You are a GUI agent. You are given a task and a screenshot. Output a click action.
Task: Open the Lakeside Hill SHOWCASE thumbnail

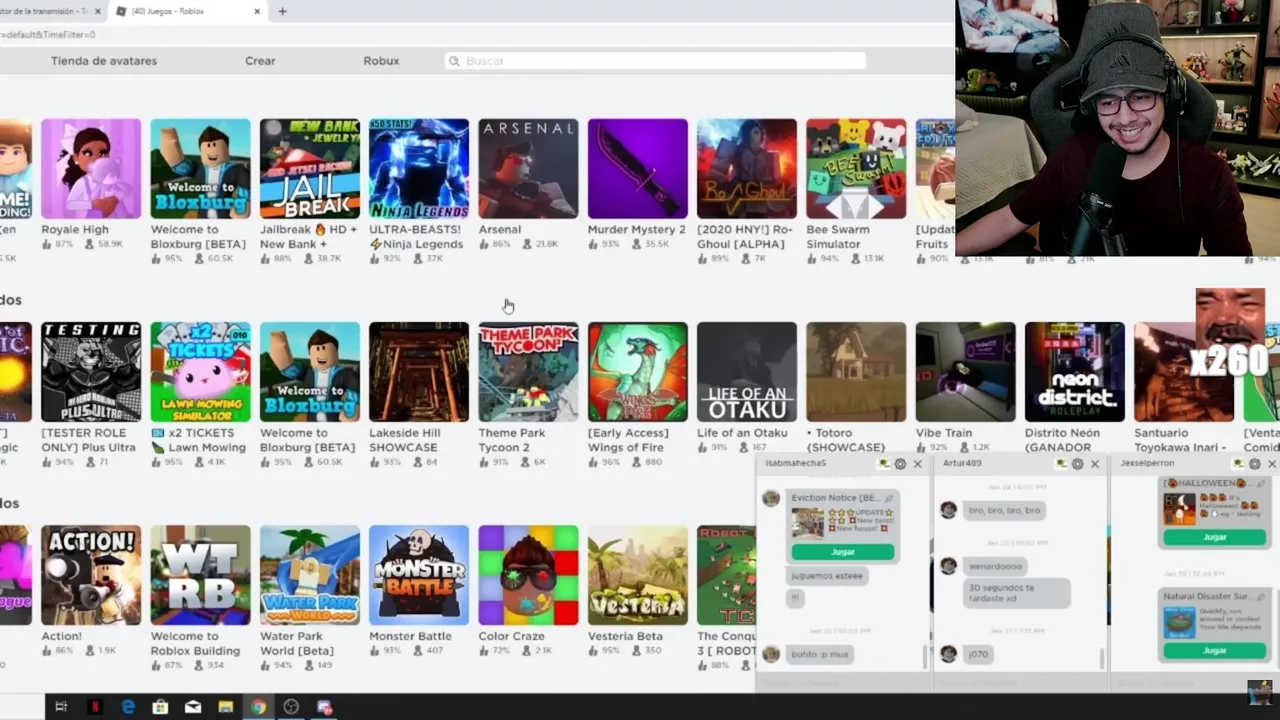coord(419,372)
